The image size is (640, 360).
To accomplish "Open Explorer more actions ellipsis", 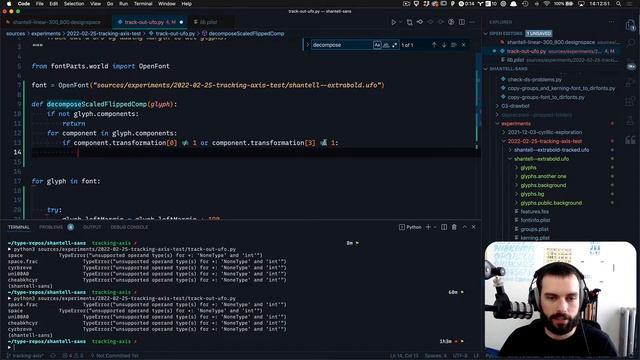I will [x=611, y=22].
